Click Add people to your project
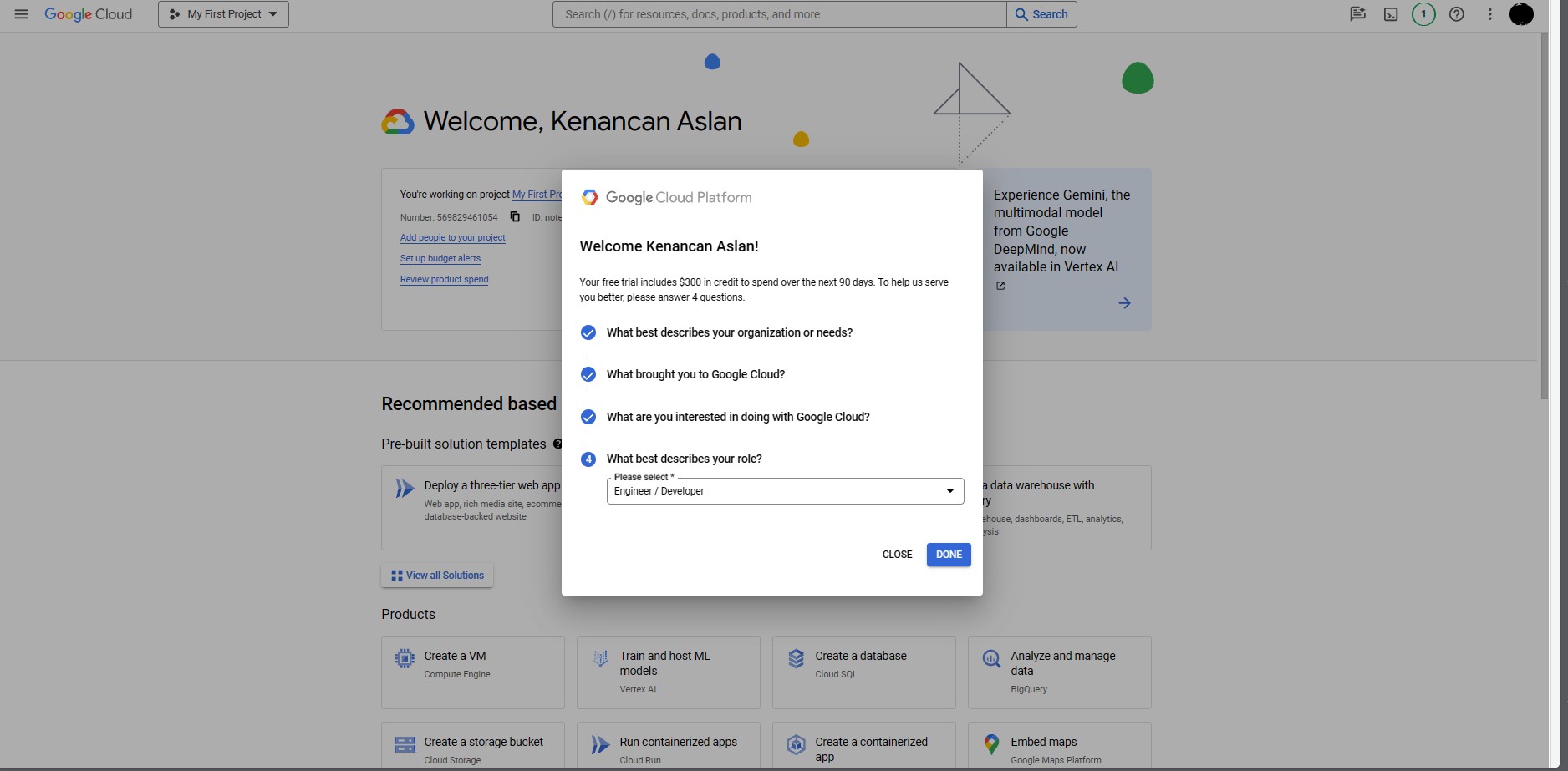This screenshot has width=1568, height=771. pyautogui.click(x=452, y=237)
